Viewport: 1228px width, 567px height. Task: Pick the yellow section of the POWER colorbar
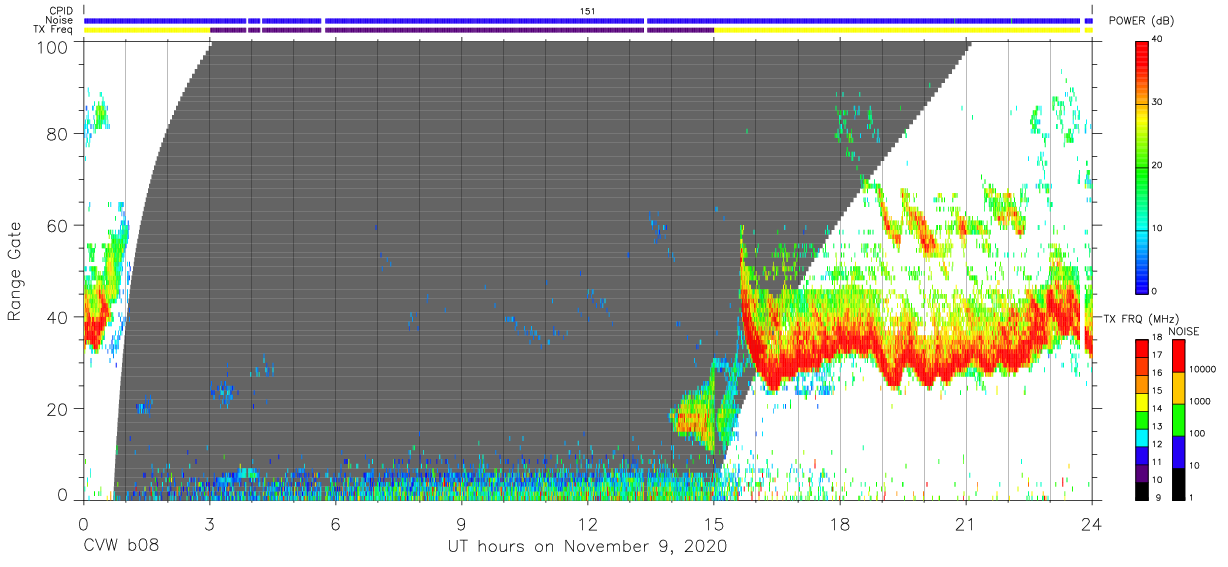pyautogui.click(x=1143, y=120)
